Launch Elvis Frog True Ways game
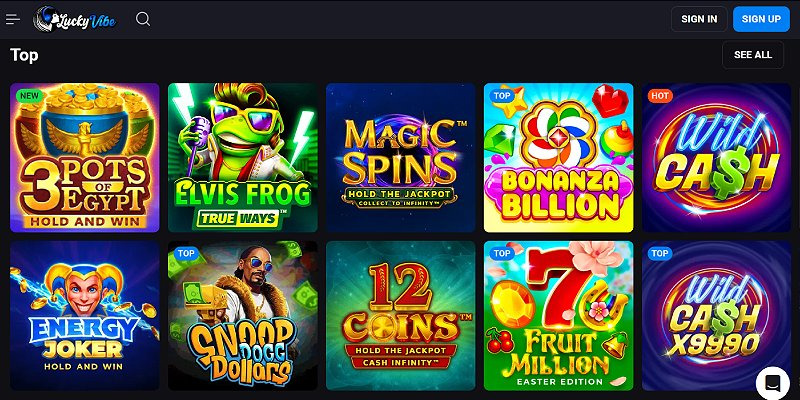This screenshot has width=800, height=400. [x=243, y=158]
